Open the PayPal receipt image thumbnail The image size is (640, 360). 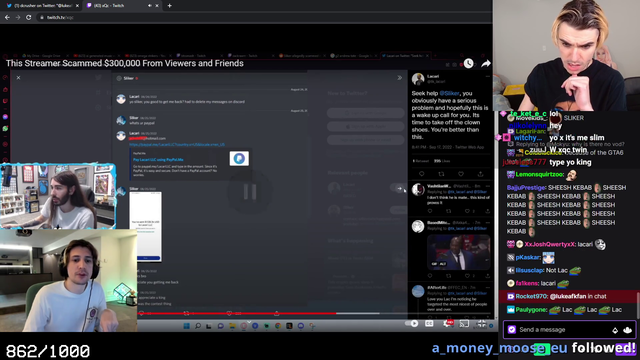pyautogui.click(x=145, y=227)
